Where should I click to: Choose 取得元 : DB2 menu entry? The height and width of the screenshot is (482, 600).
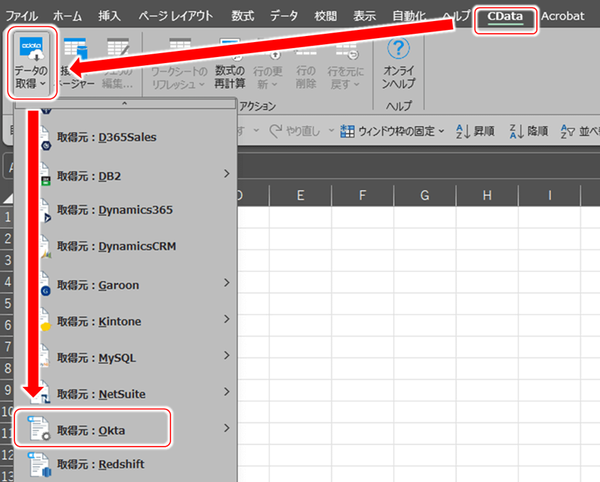[125, 176]
